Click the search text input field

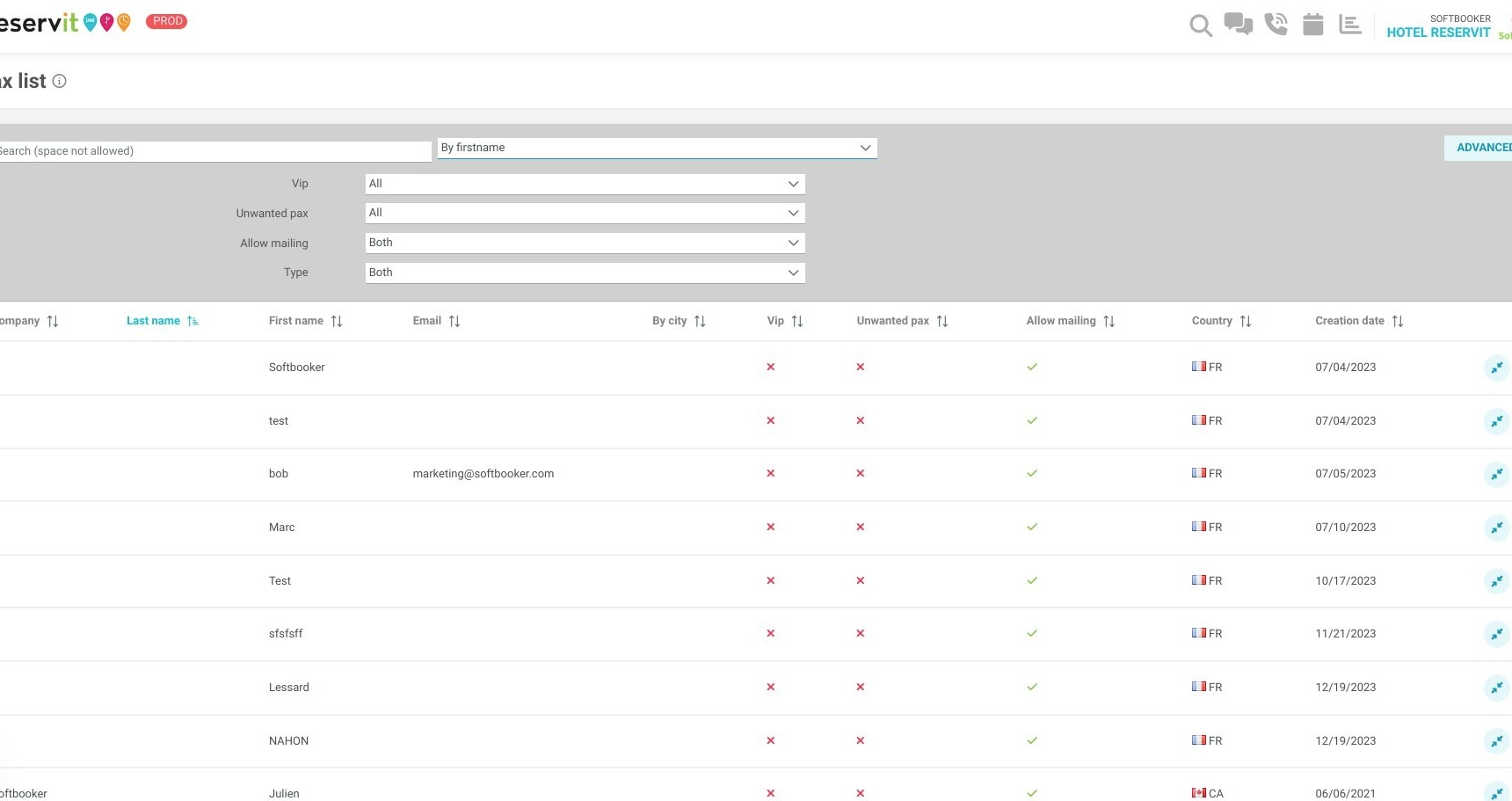click(215, 151)
